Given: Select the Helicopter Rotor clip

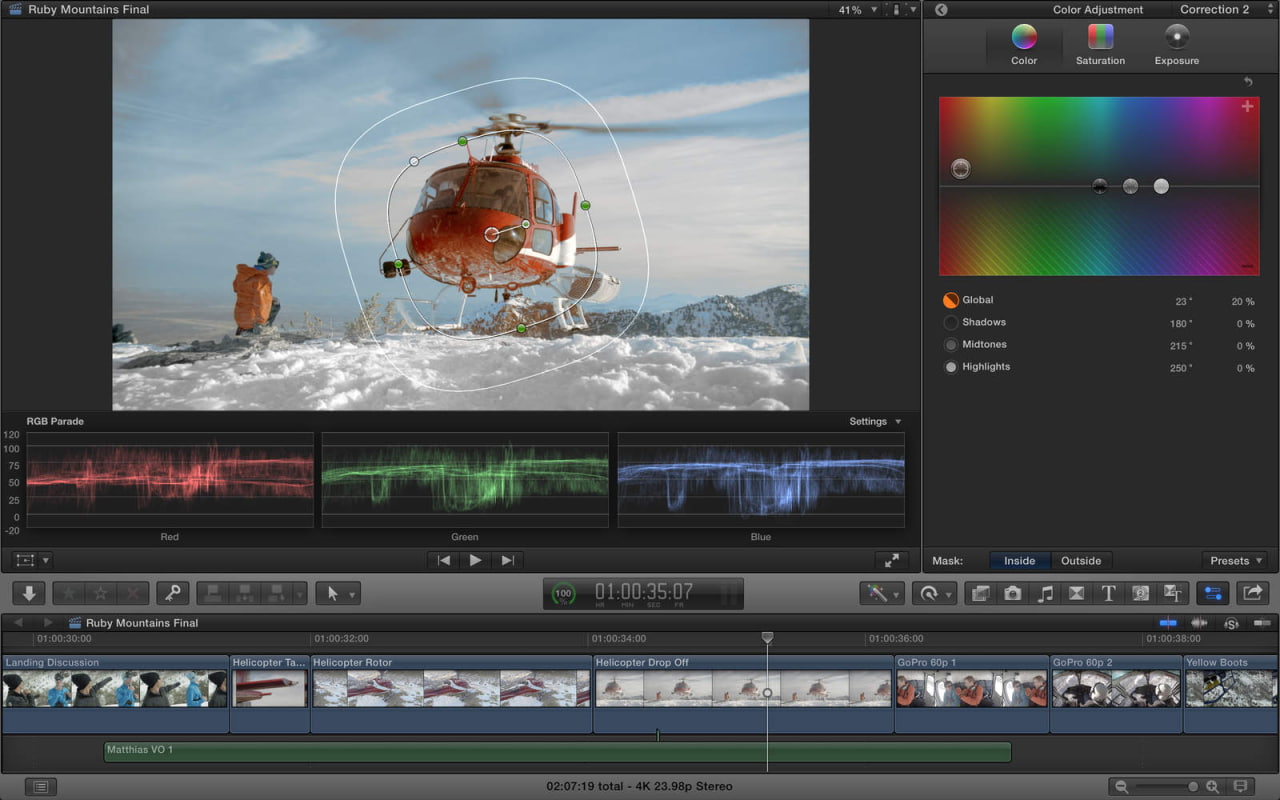Looking at the screenshot, I should coord(450,695).
